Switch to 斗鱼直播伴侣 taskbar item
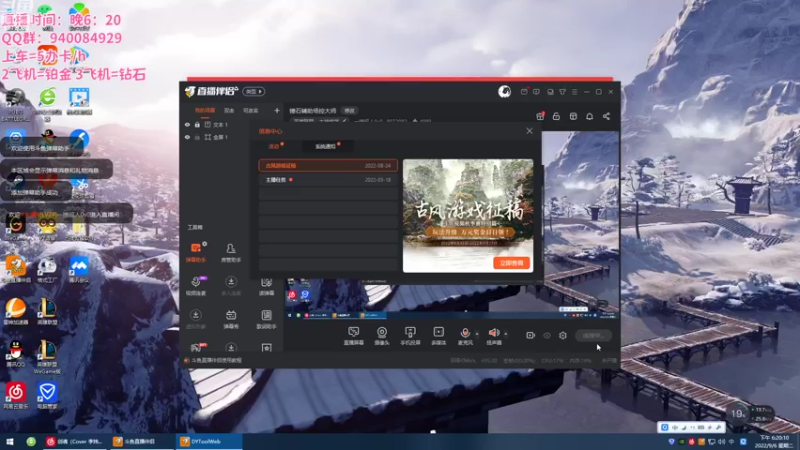The width and height of the screenshot is (800, 450). [142, 441]
